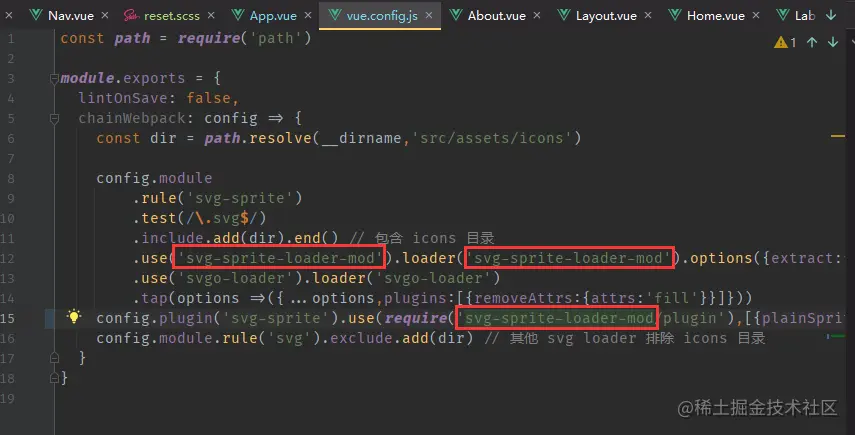Select the vue.config.js tab

pyautogui.click(x=382, y=16)
